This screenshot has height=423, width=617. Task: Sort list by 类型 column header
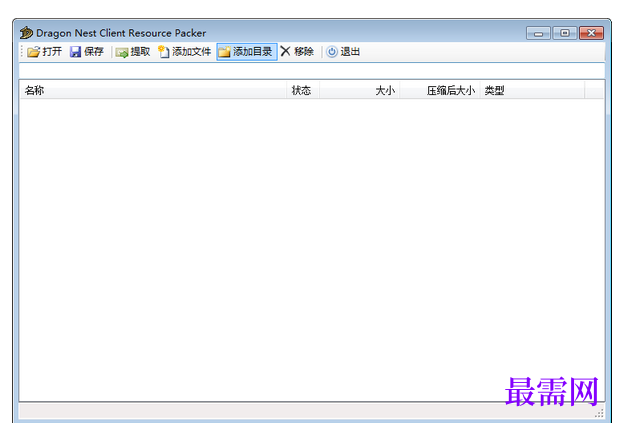pyautogui.click(x=532, y=91)
